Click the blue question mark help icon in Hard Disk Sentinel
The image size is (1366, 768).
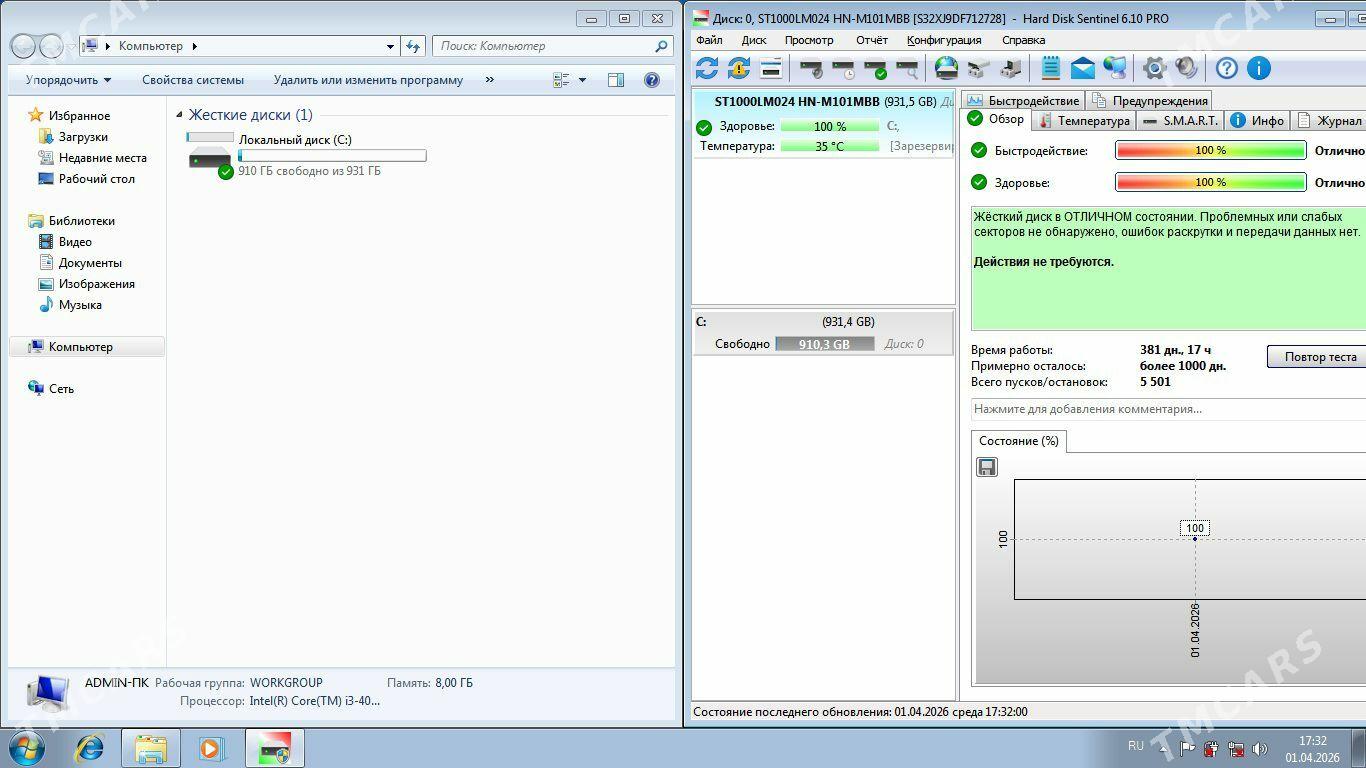tap(1226, 68)
